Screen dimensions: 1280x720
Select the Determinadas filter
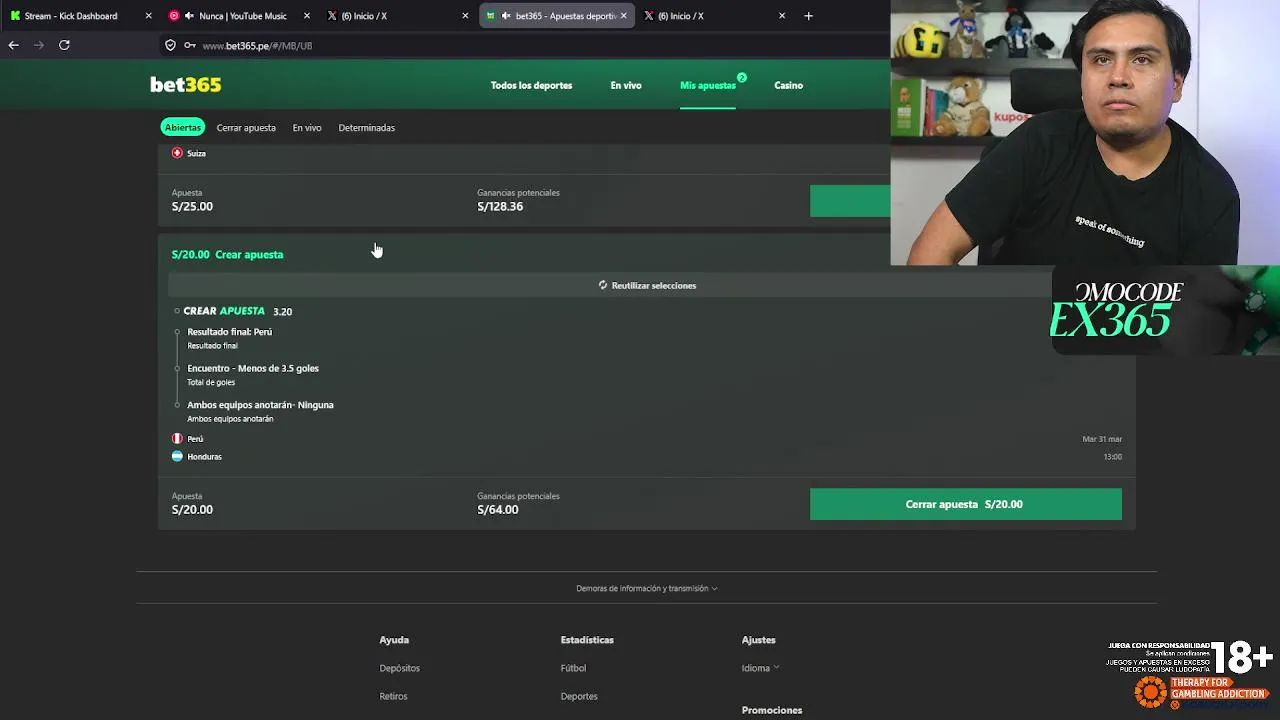[367, 128]
